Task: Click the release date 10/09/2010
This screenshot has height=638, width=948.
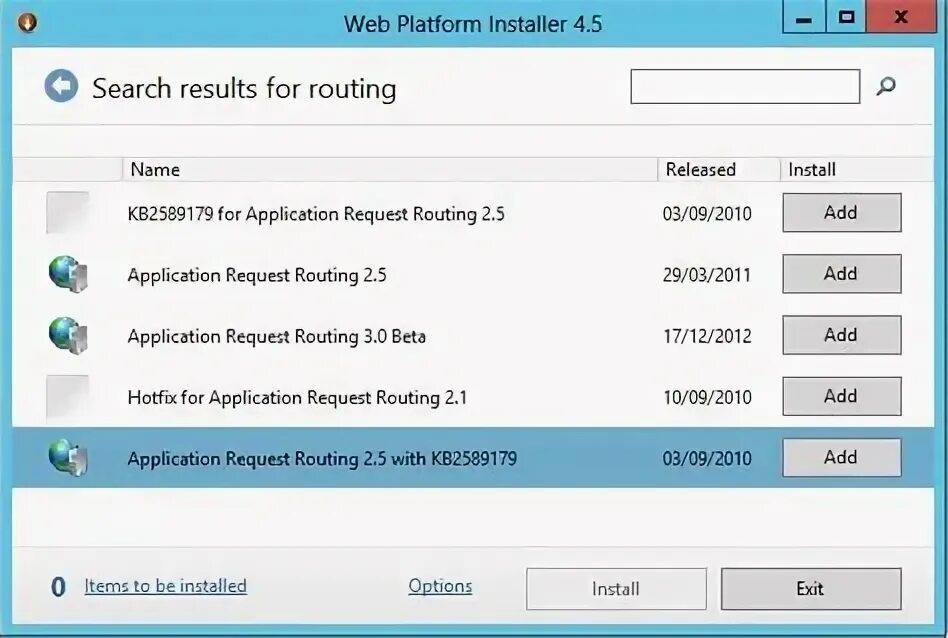Action: [707, 397]
